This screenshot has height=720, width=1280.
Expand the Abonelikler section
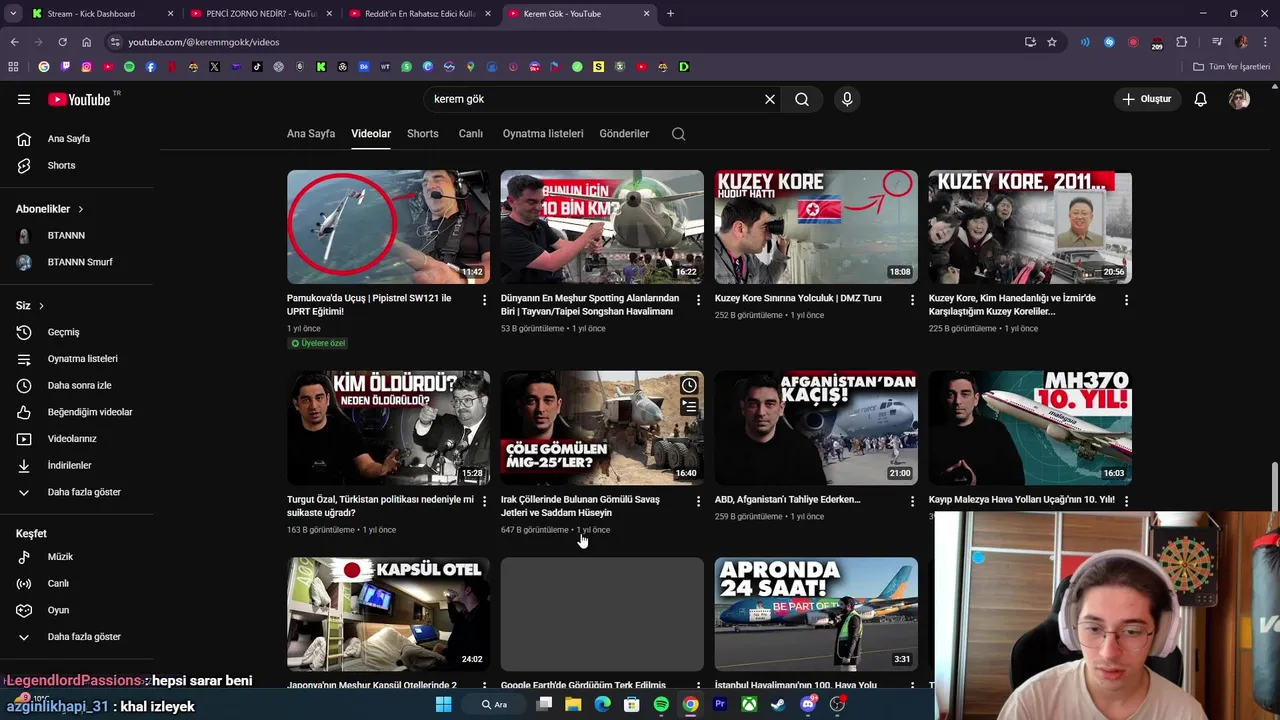50,209
